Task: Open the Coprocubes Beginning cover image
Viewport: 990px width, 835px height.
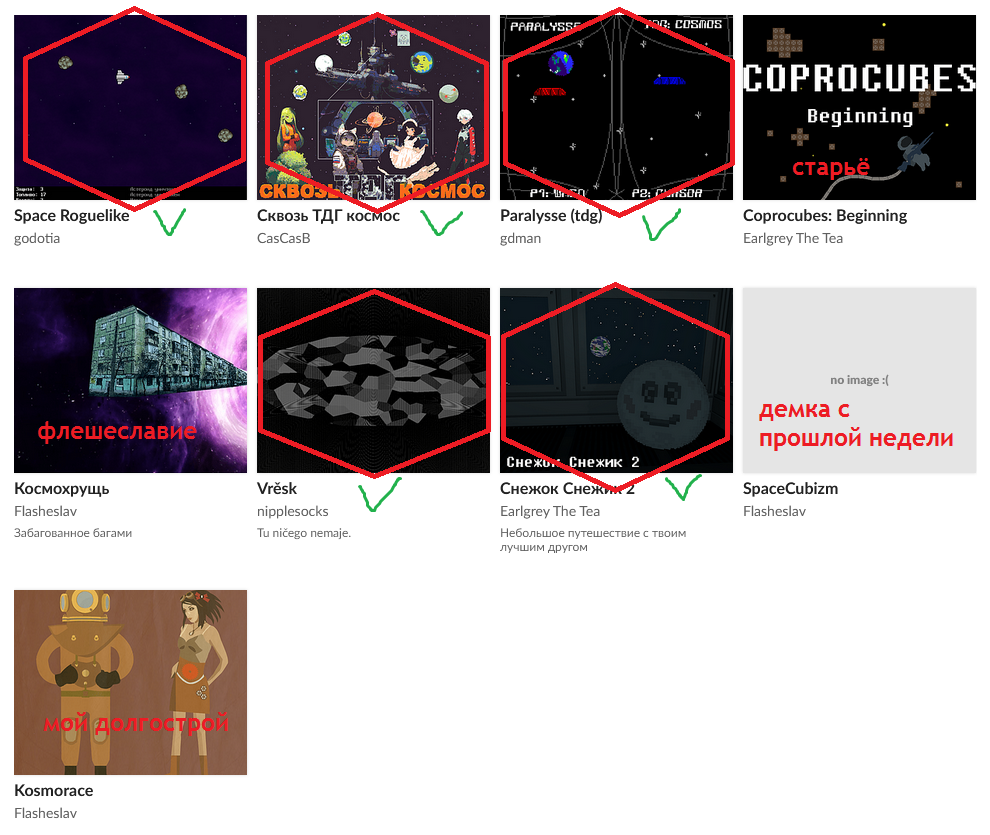Action: coord(859,107)
